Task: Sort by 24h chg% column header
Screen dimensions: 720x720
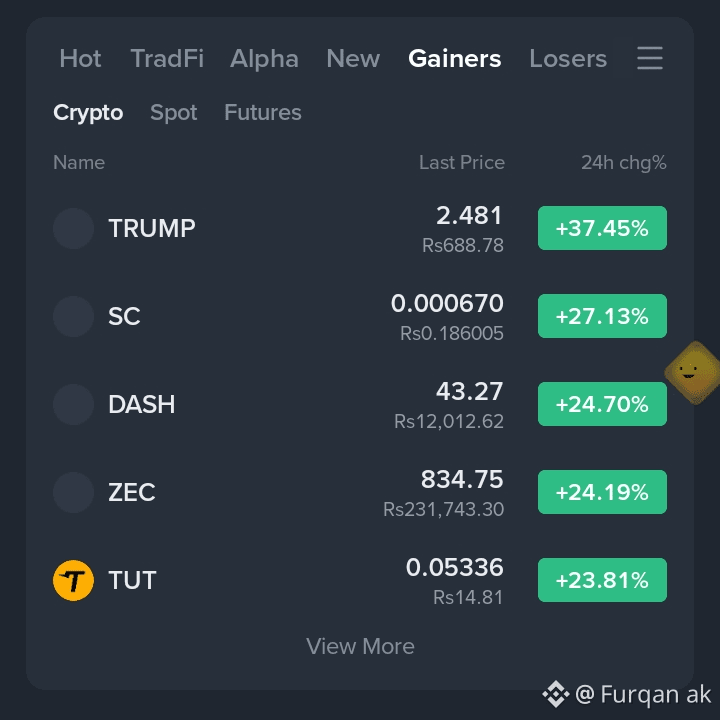Action: click(x=624, y=163)
